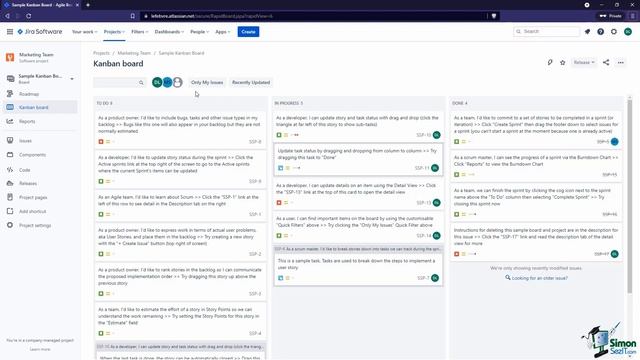Open sample task card SSP-7
640x360 pixels.
(x=358, y=269)
